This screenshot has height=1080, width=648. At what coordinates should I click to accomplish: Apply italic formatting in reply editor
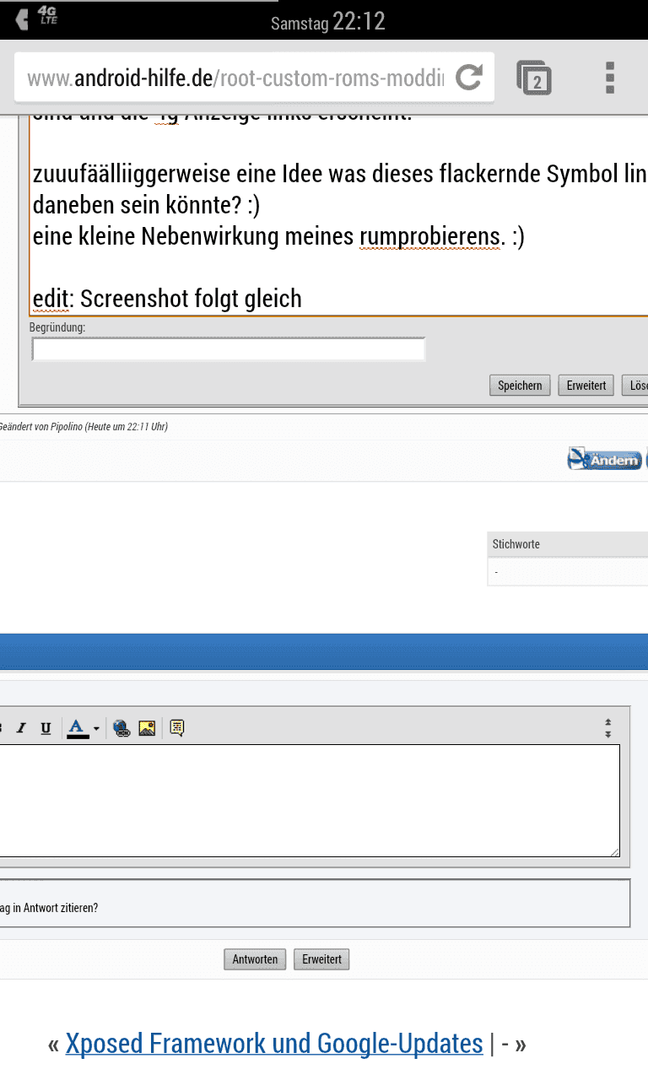coord(21,728)
